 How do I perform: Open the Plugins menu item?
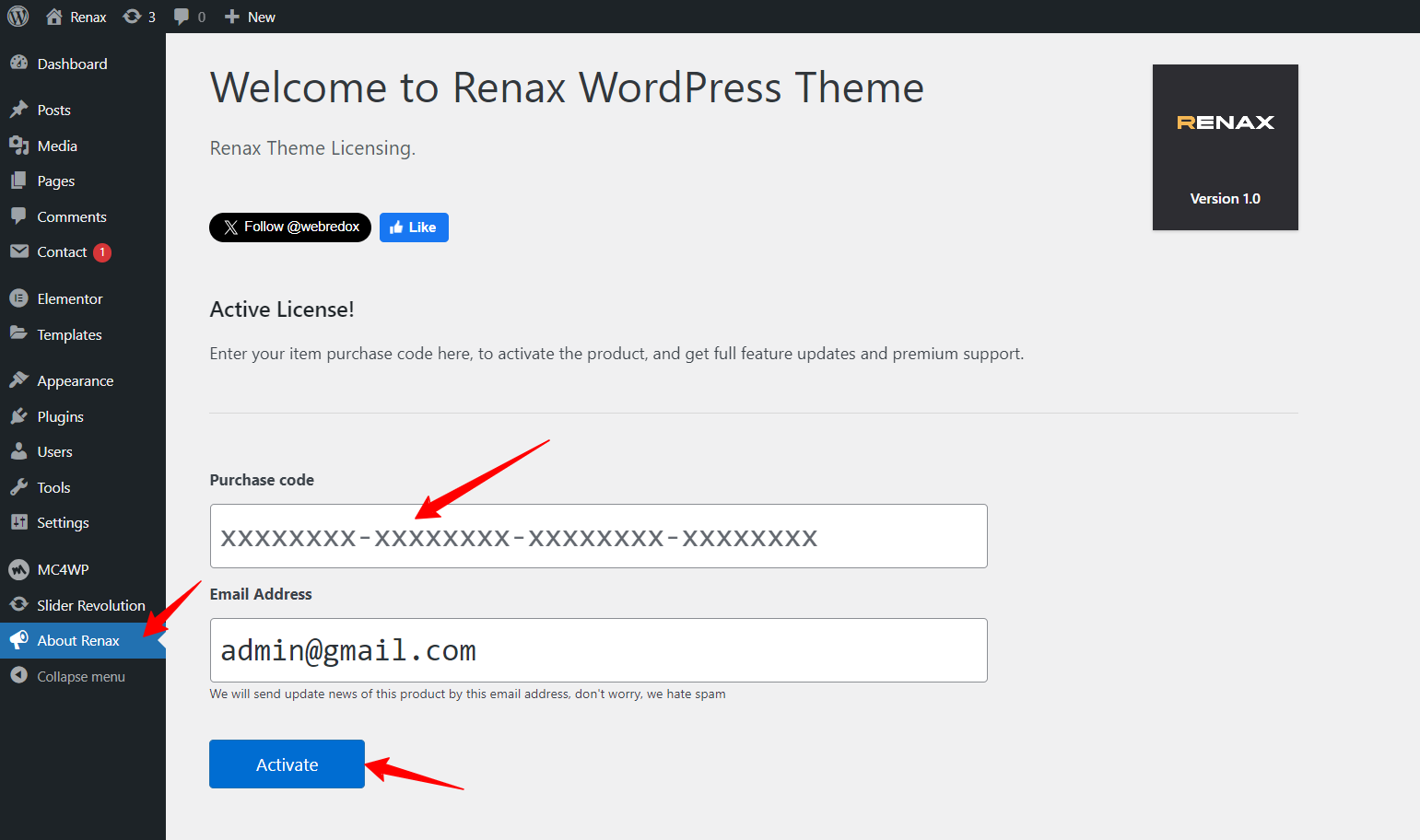coord(83,416)
